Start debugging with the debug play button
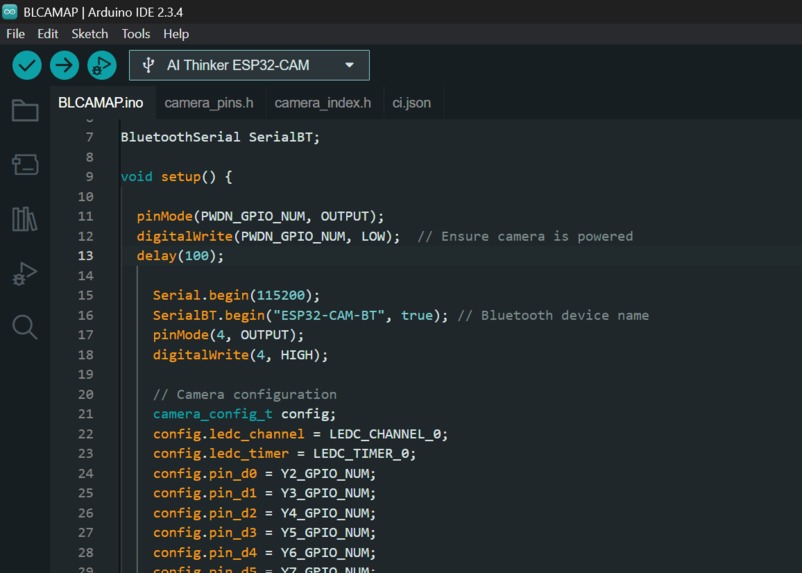This screenshot has height=573, width=802. [x=102, y=65]
